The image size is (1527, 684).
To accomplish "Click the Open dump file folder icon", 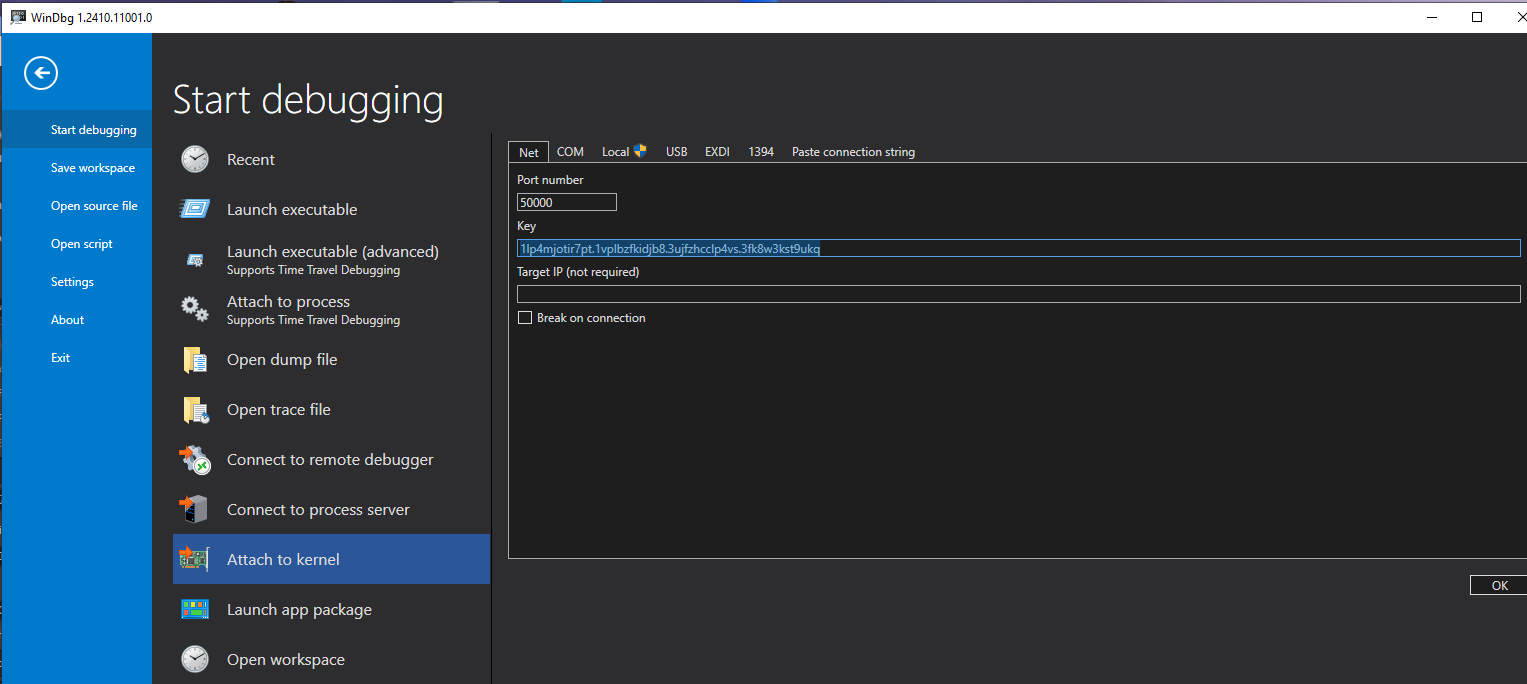I will 195,359.
